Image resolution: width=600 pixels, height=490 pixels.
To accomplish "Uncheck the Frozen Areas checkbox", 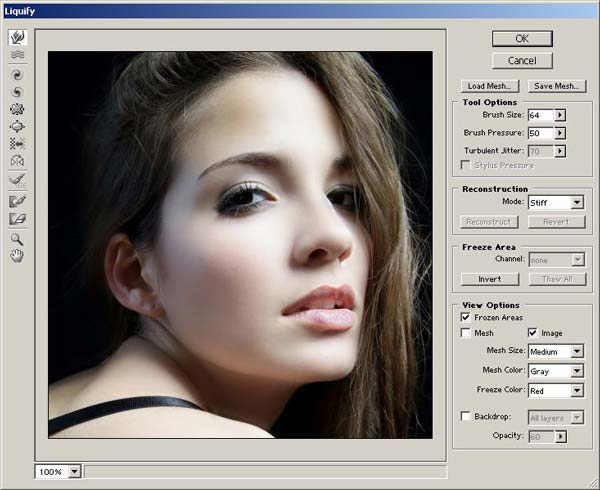I will [x=466, y=317].
